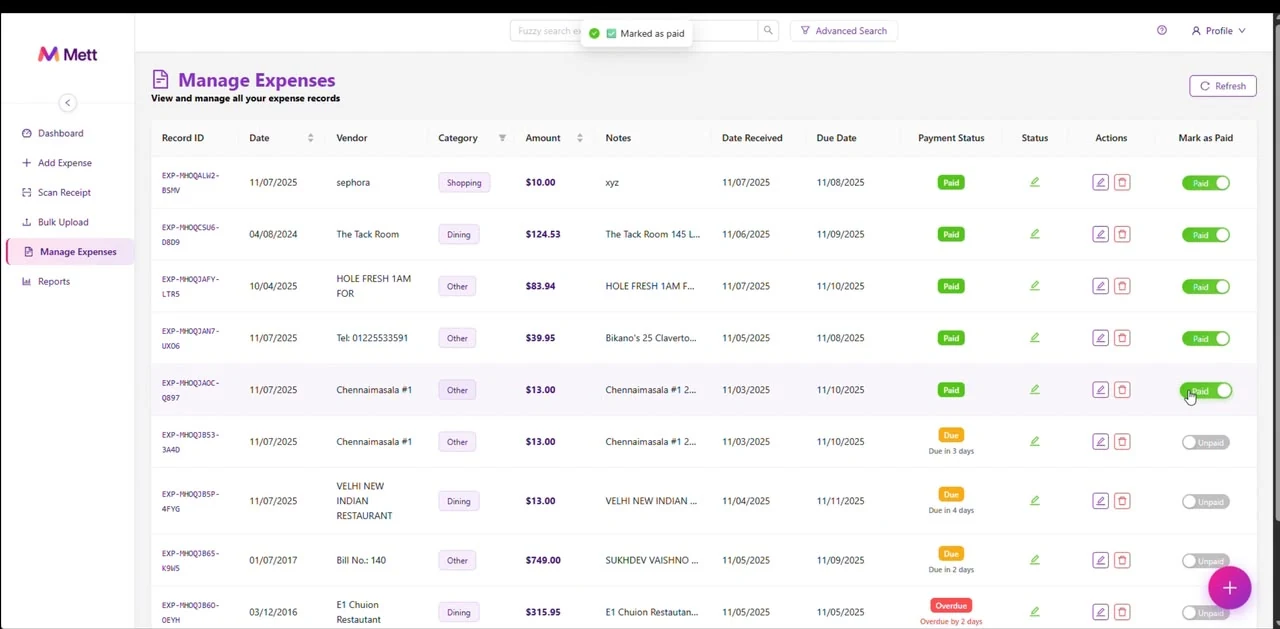Click due date 11/11/2025

coord(840,501)
